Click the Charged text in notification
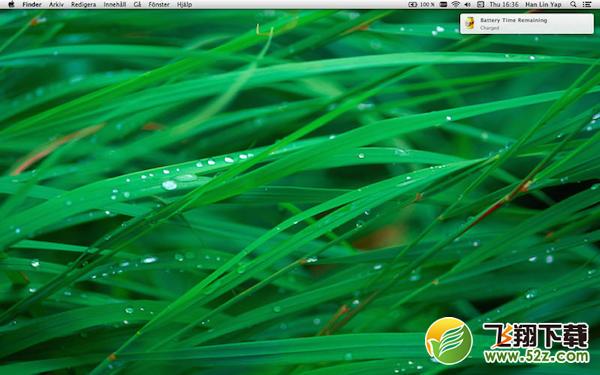The image size is (600, 375). [489, 28]
